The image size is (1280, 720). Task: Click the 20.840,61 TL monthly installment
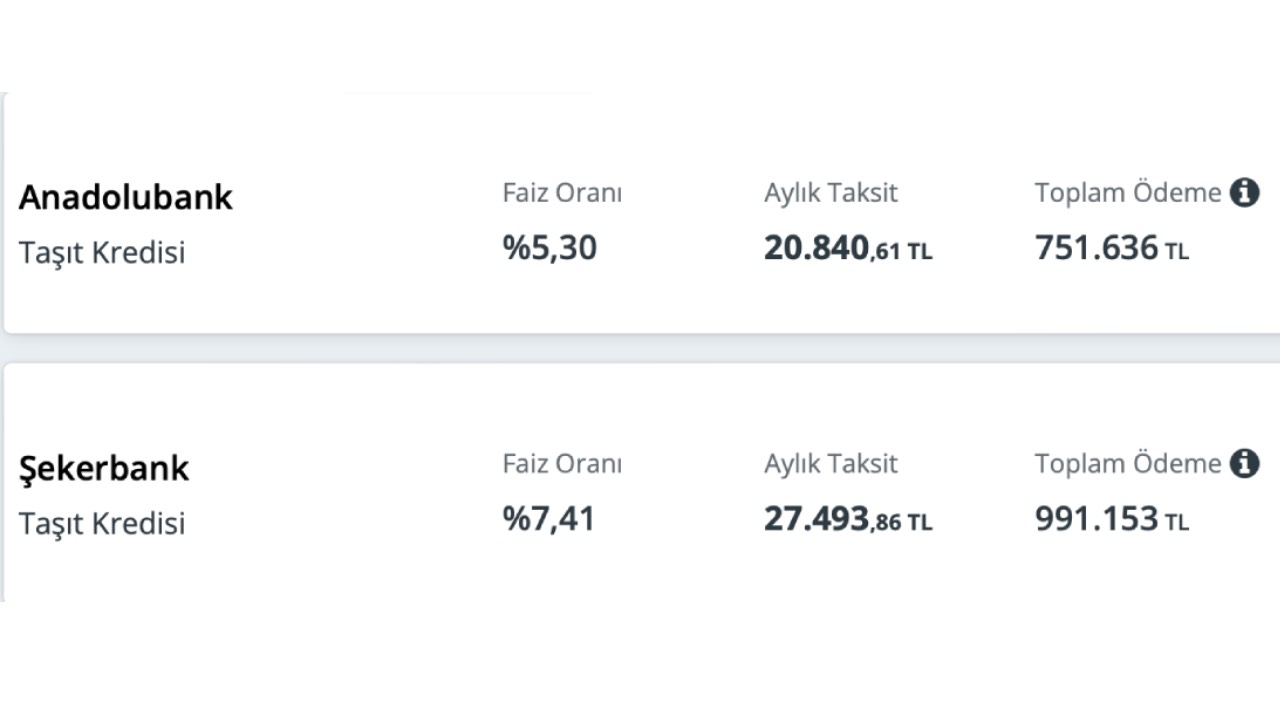[848, 248]
